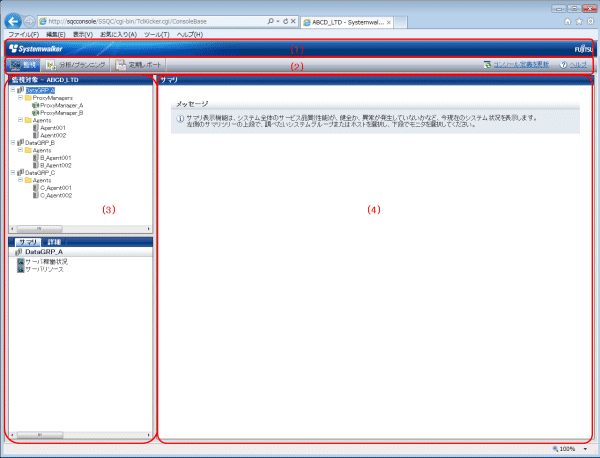Close the ABCD_LTD browser tab
600x458 pixels.
click(388, 23)
